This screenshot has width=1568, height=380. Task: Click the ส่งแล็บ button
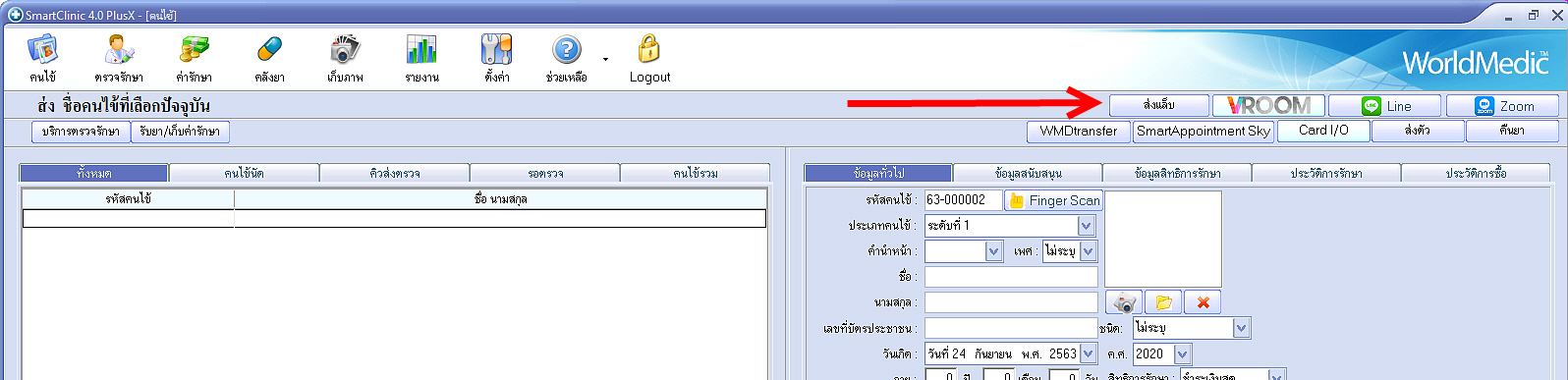1159,105
